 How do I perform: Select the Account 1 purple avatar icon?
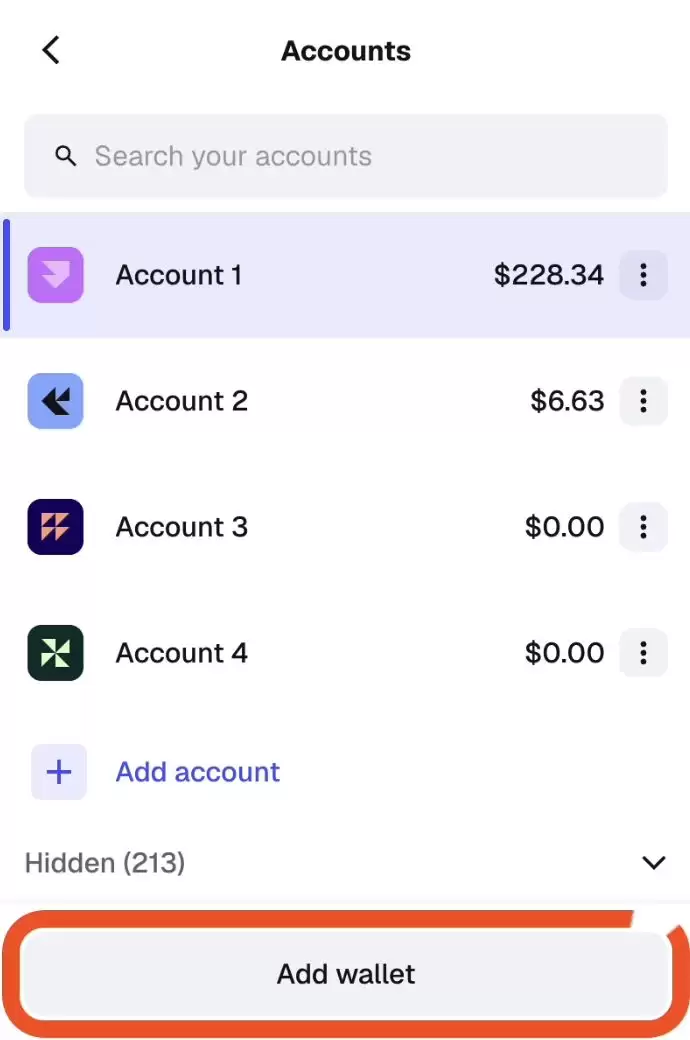[x=55, y=274]
